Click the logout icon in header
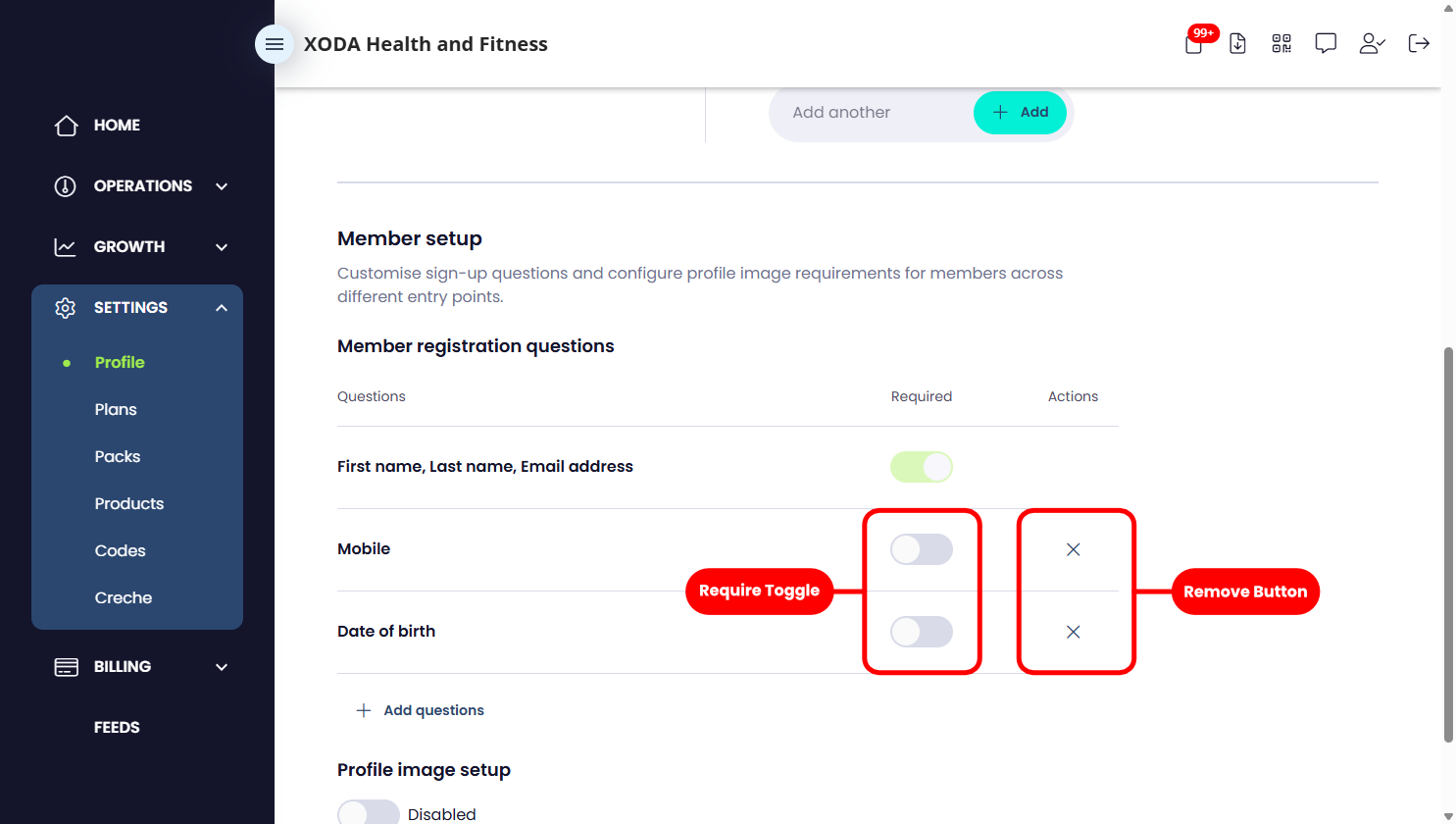Screen dimensions: 1456x824 (x=1419, y=43)
